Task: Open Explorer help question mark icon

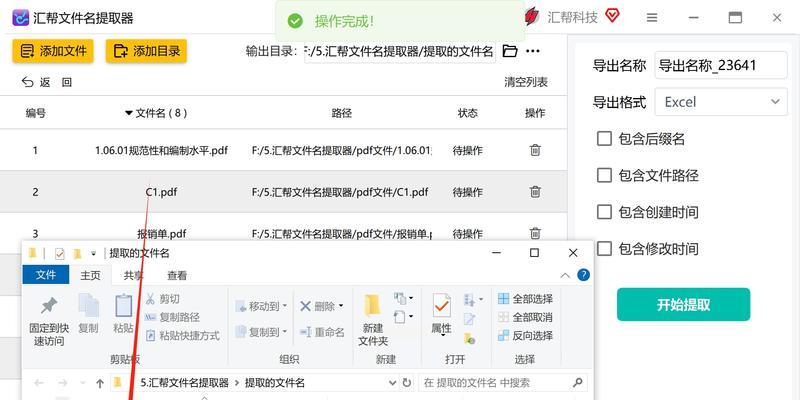Action: tap(584, 276)
